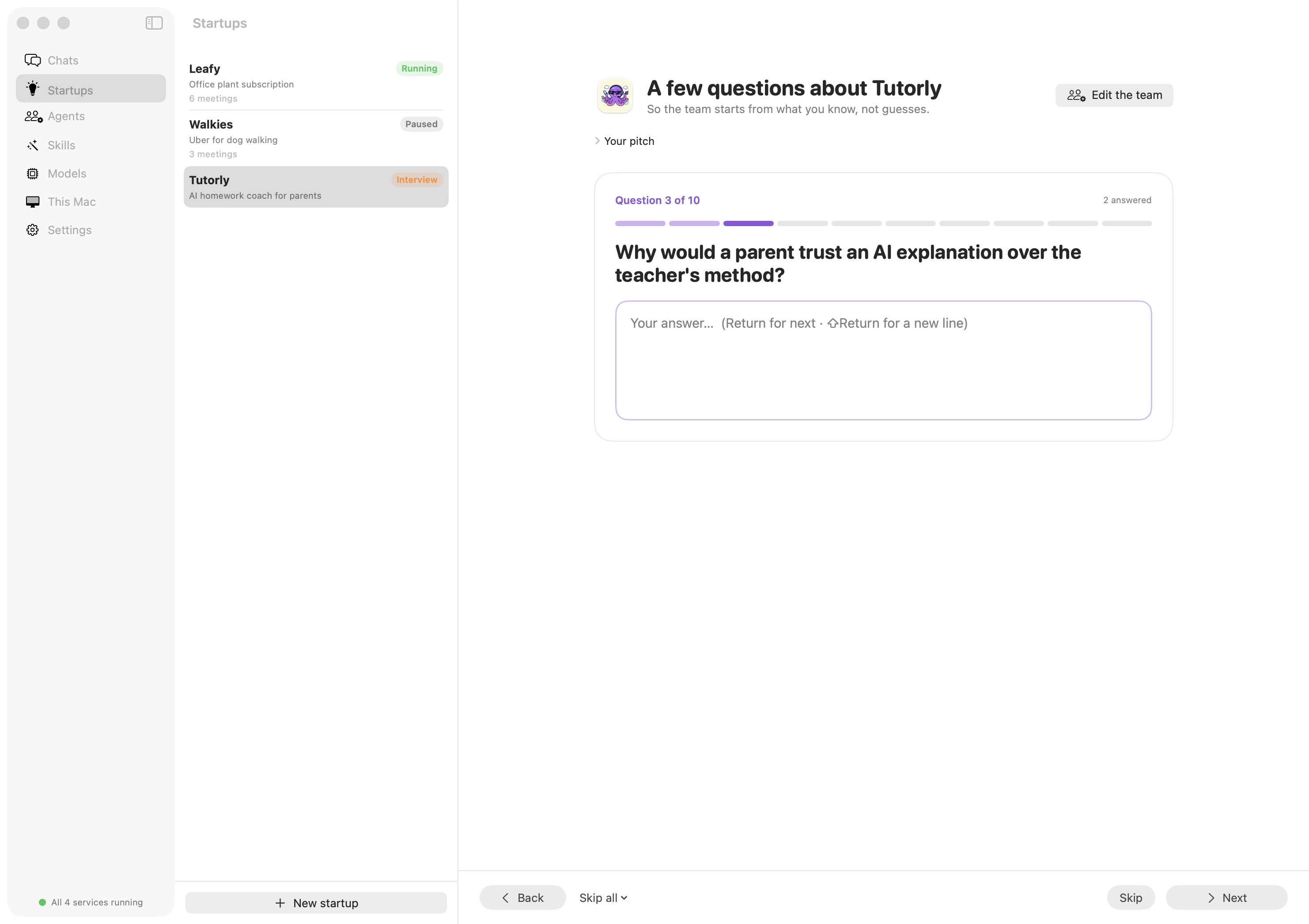Click the Interview badge on Tutorly
Image resolution: width=1309 pixels, height=924 pixels.
click(417, 180)
